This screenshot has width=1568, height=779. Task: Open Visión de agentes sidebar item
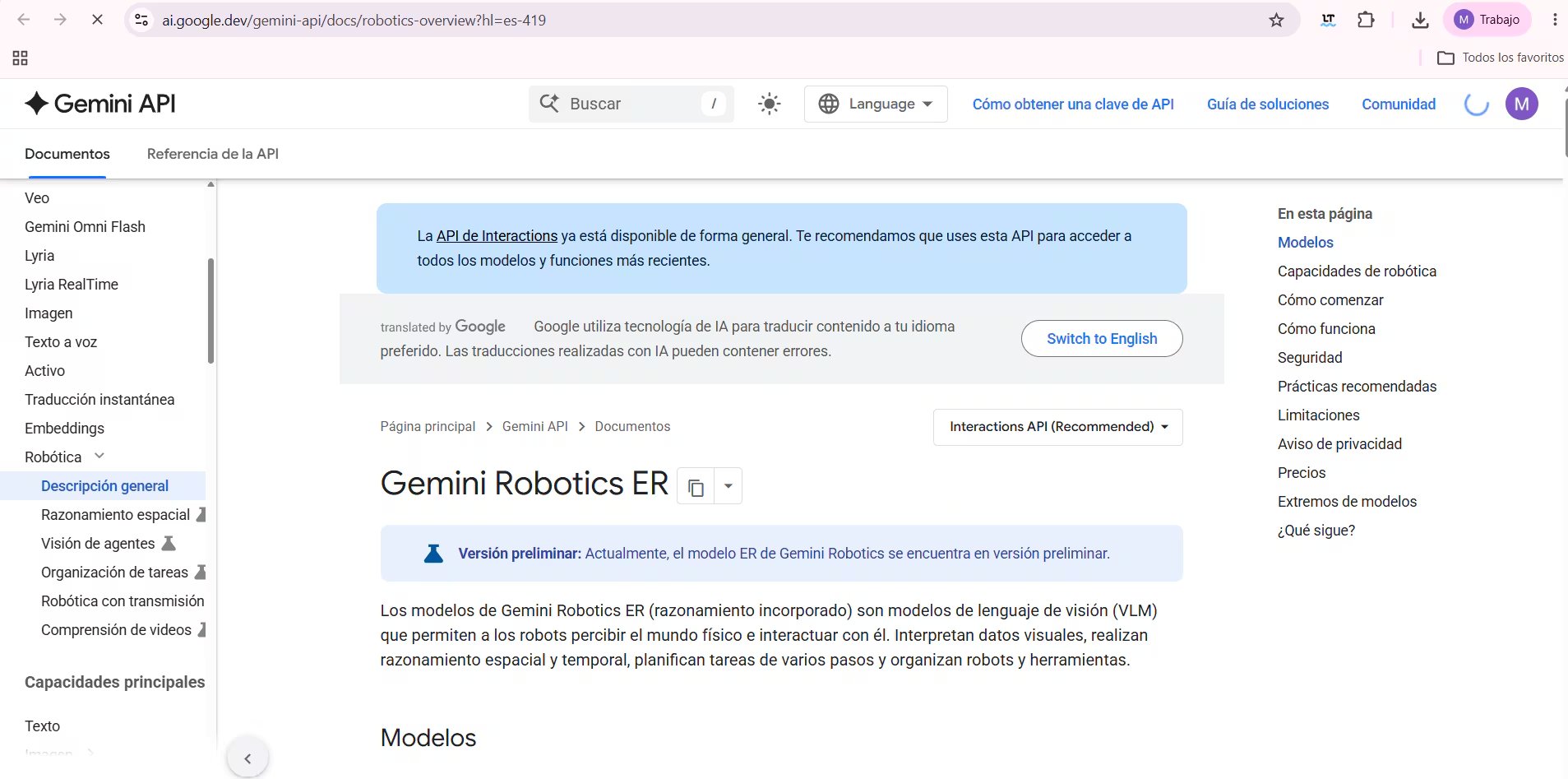(98, 544)
